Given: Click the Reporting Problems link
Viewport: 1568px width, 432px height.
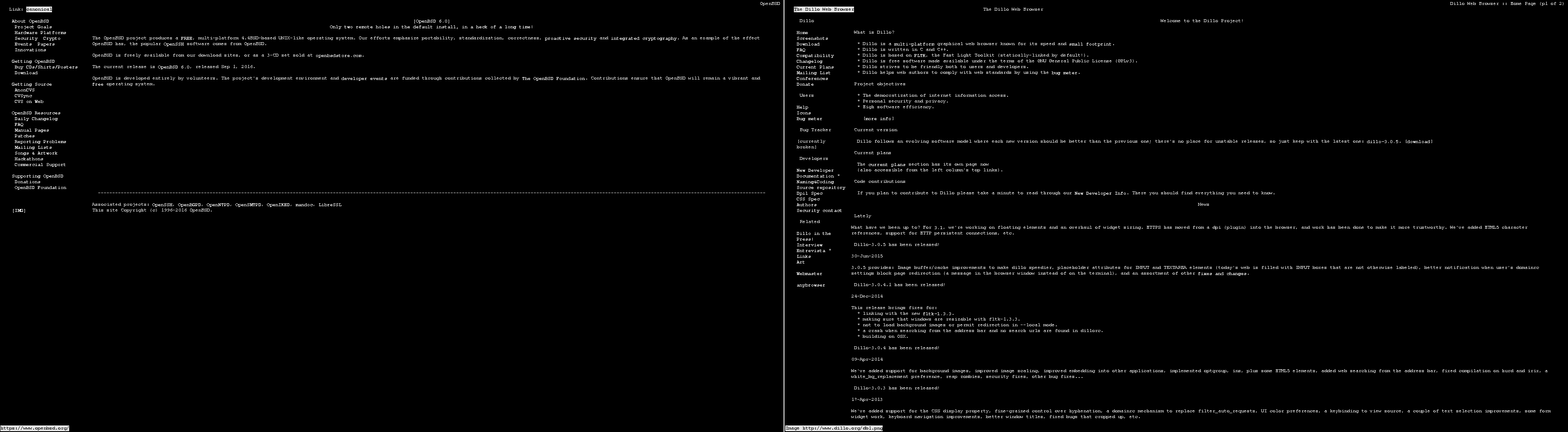Looking at the screenshot, I should pos(40,142).
